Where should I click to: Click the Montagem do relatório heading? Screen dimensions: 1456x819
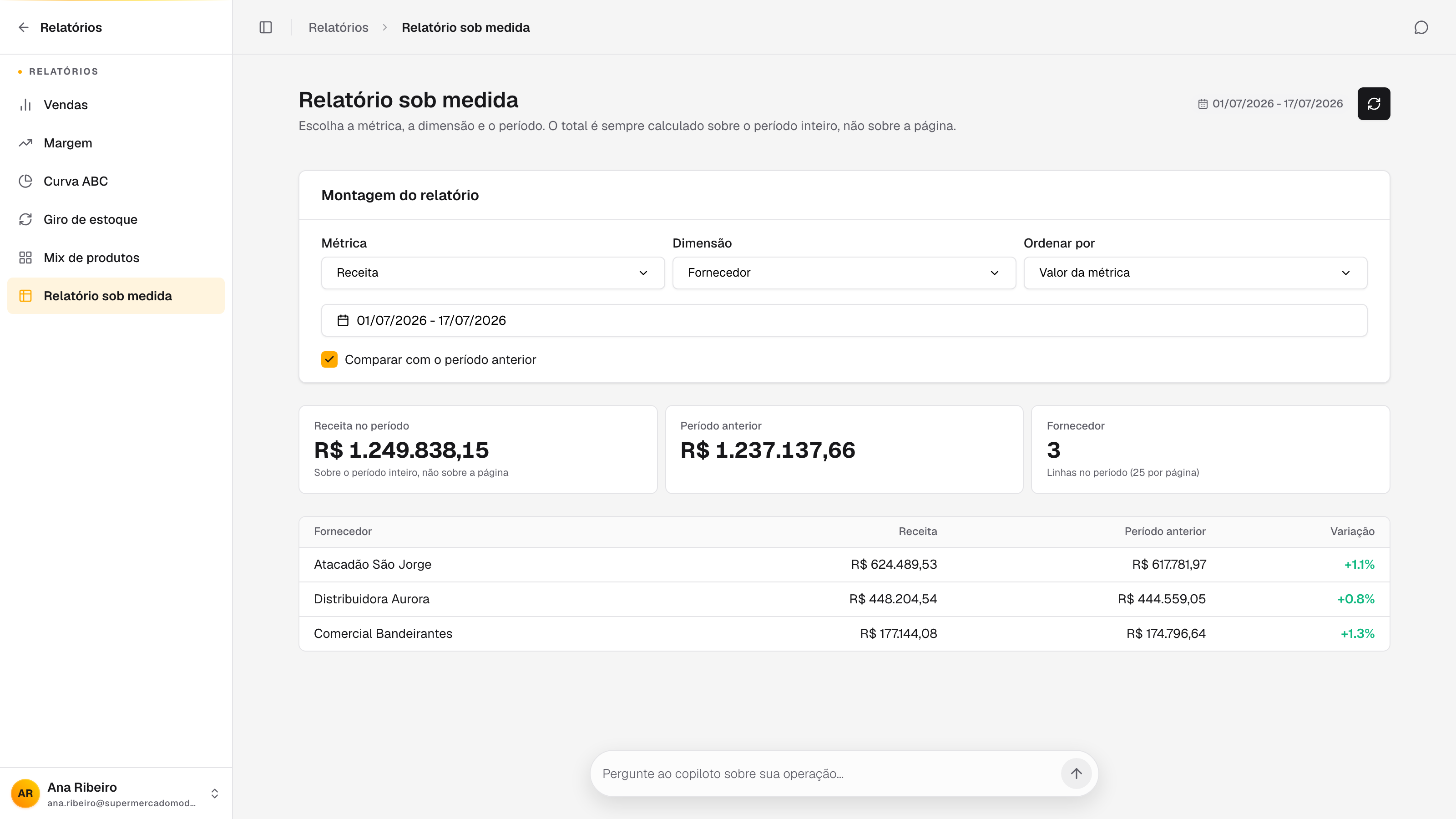pos(399,195)
